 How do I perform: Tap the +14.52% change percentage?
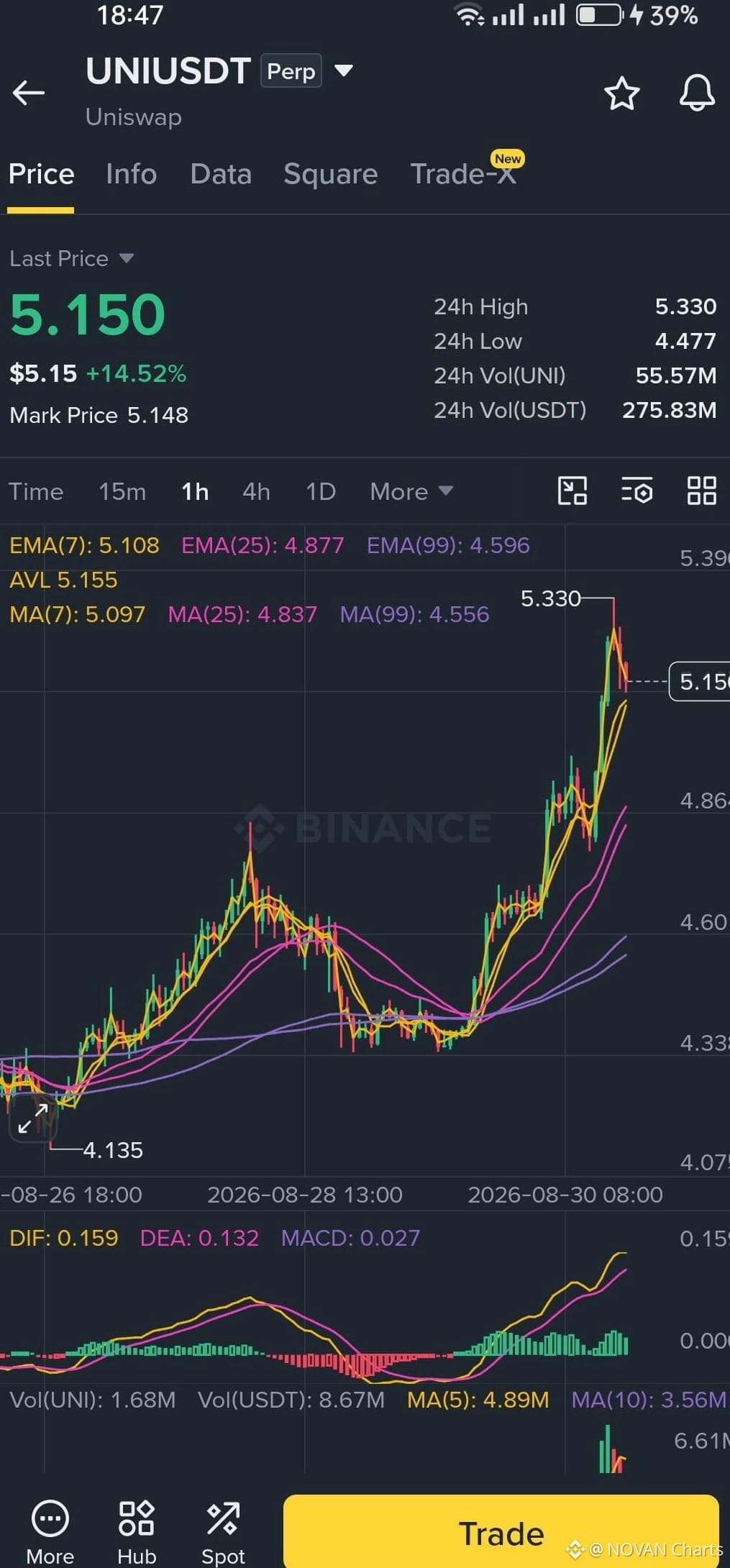(x=136, y=373)
